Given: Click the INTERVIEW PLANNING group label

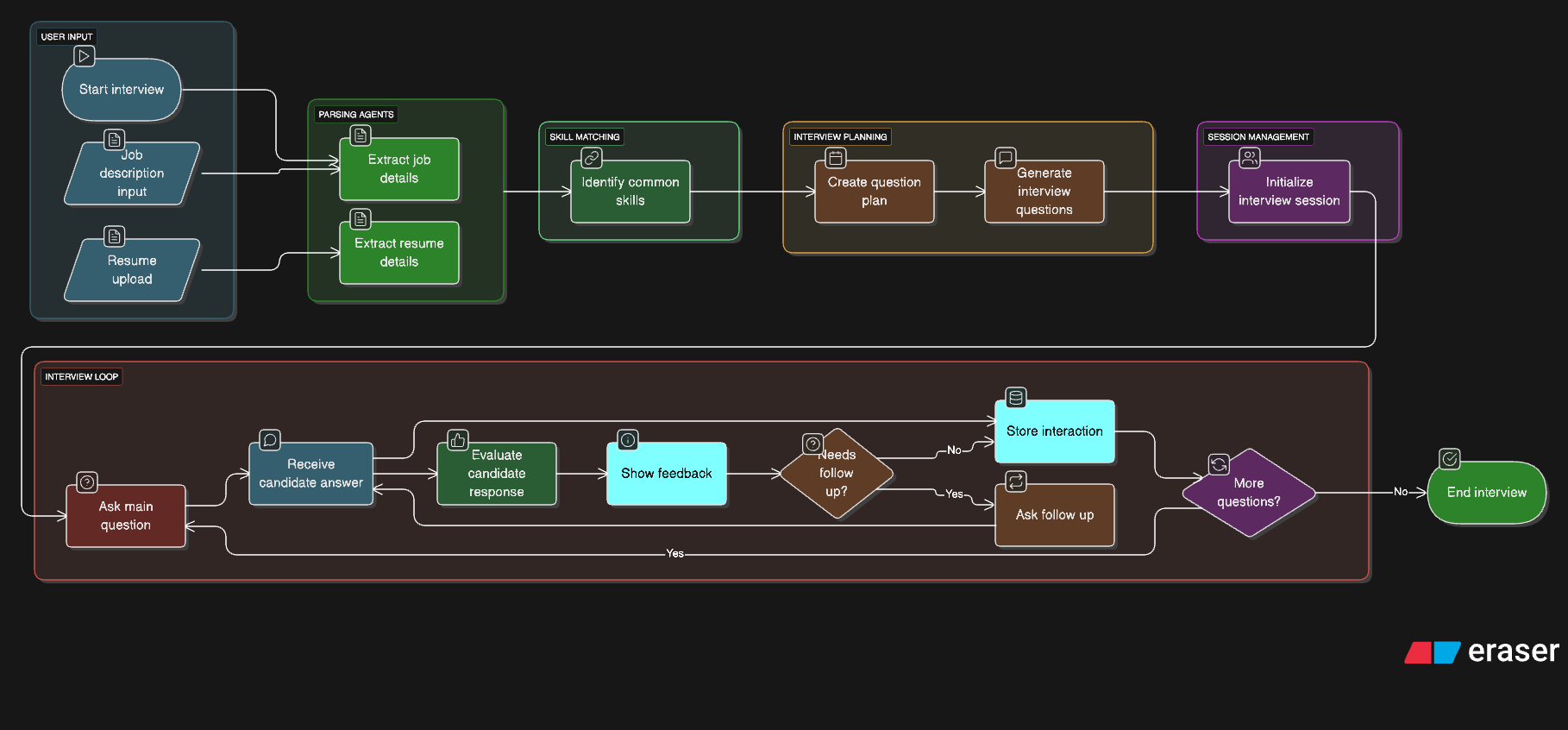Looking at the screenshot, I should point(840,137).
